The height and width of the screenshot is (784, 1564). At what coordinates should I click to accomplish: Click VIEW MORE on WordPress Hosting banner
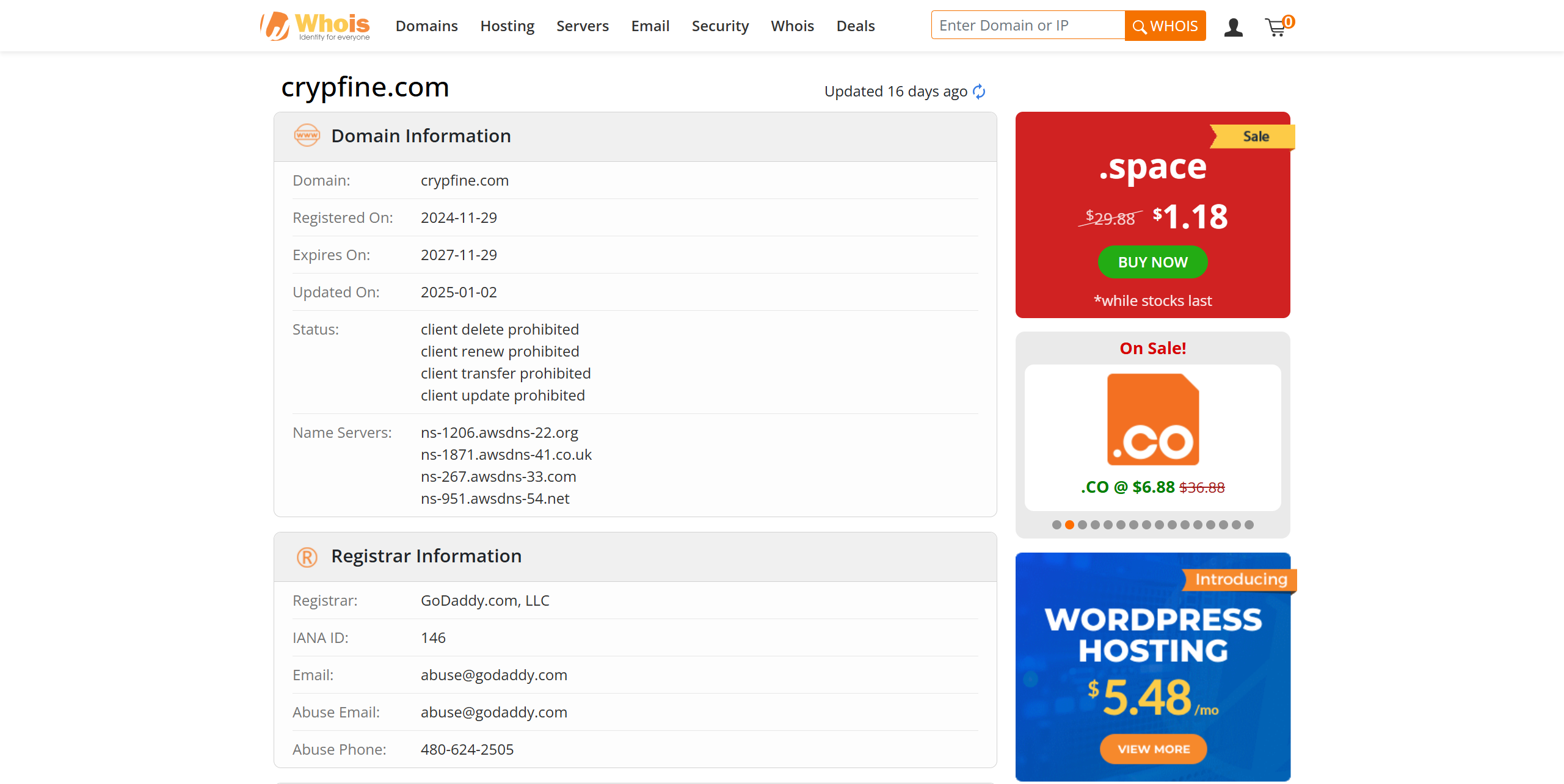1153,749
